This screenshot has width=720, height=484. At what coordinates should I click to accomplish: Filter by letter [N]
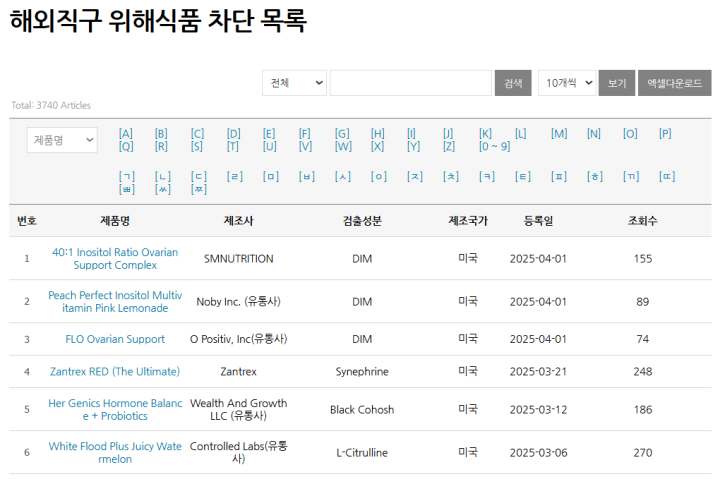[x=594, y=134]
